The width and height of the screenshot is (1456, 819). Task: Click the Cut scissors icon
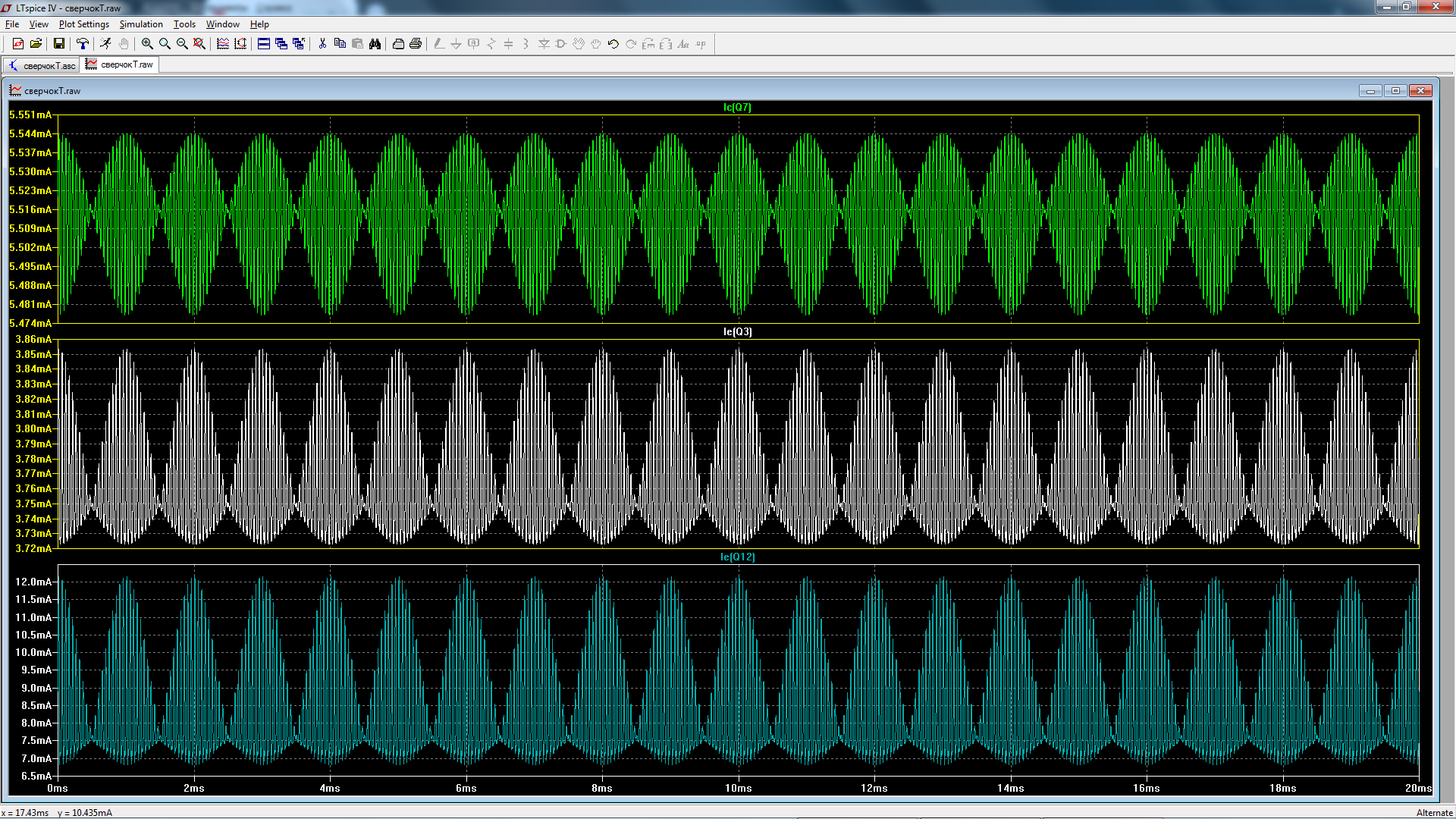(x=322, y=44)
